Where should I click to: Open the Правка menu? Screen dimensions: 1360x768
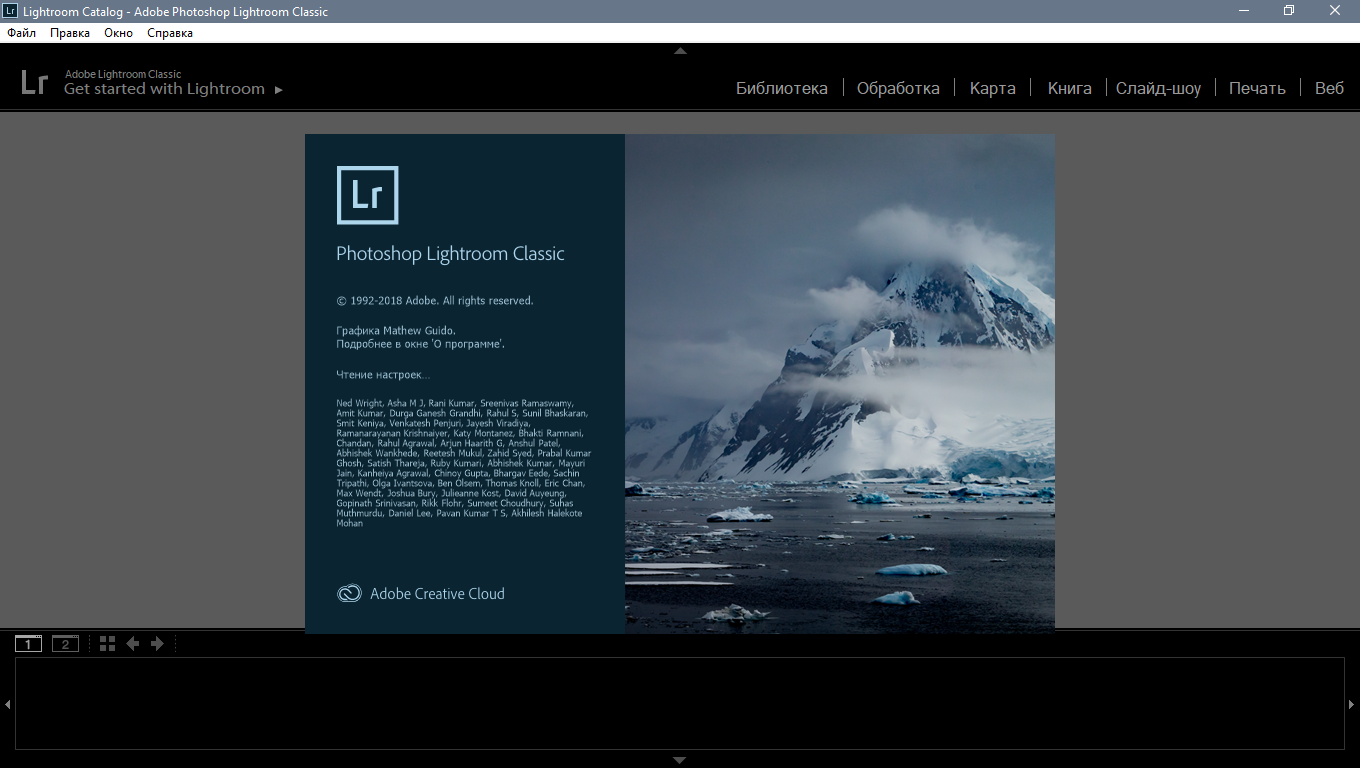[x=70, y=33]
